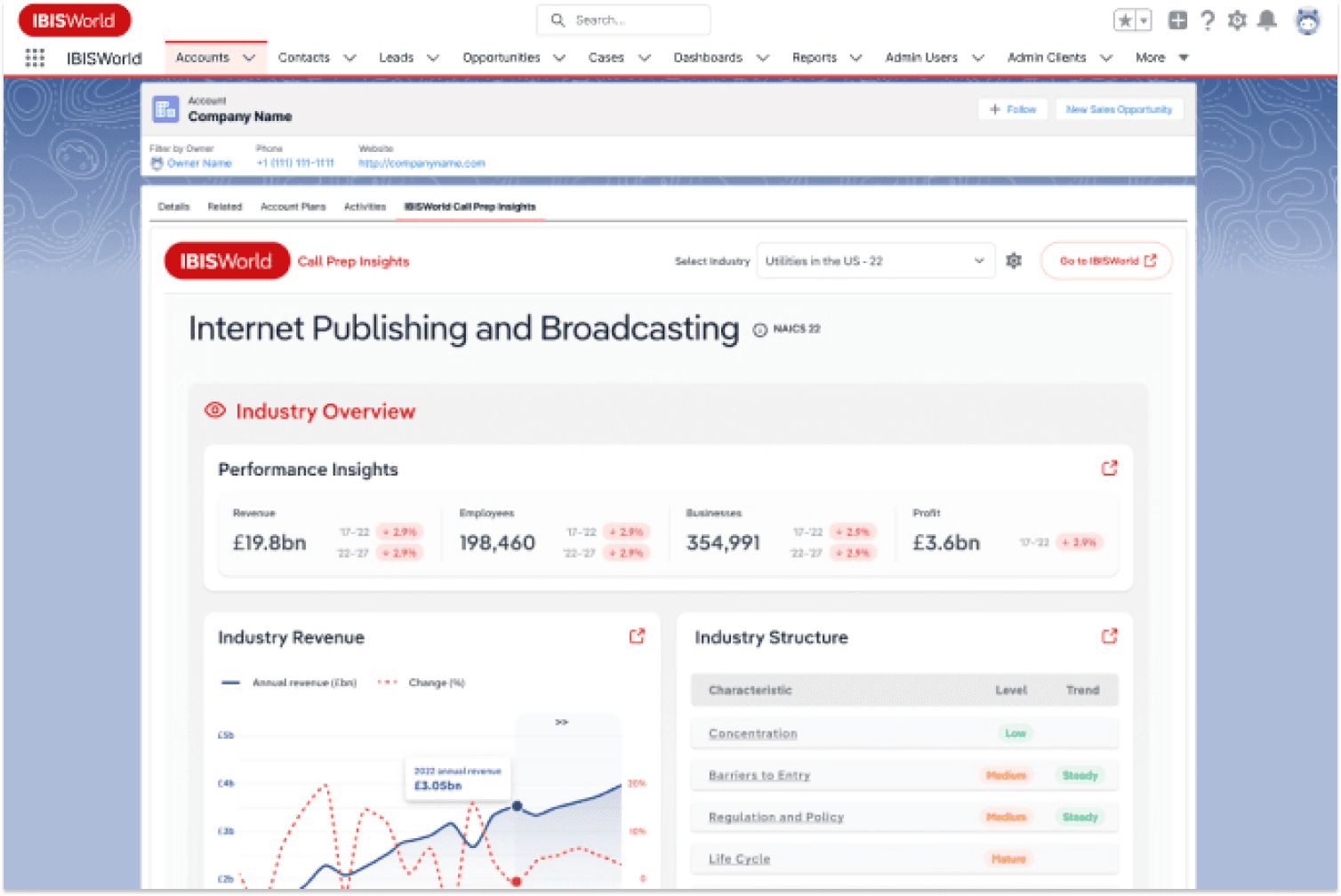Open the setup gear icon in header
The height and width of the screenshot is (896, 1341).
[1237, 20]
